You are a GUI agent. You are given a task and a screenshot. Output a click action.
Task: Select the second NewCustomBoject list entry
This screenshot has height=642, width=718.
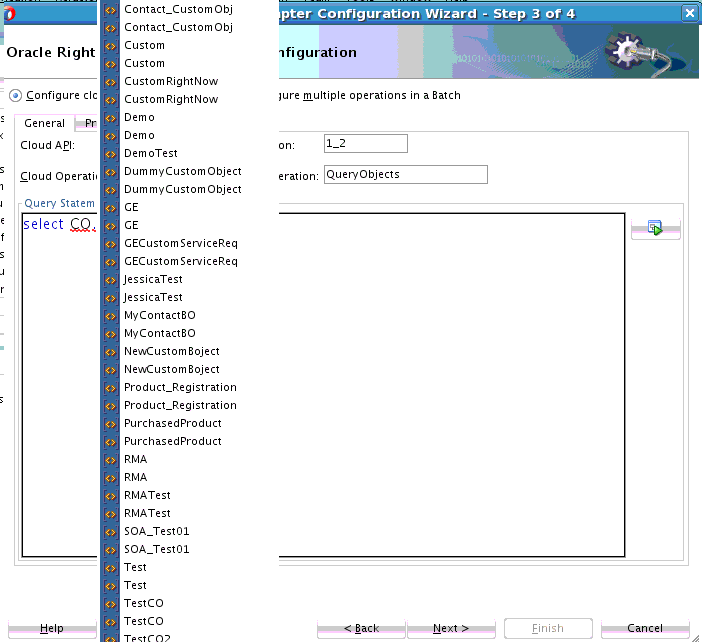coord(172,370)
